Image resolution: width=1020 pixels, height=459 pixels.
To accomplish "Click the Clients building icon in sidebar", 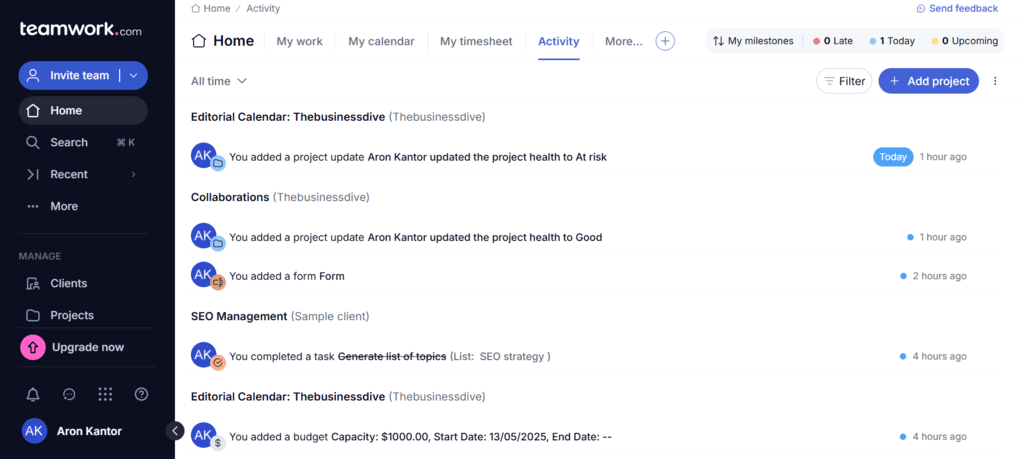I will click(33, 283).
